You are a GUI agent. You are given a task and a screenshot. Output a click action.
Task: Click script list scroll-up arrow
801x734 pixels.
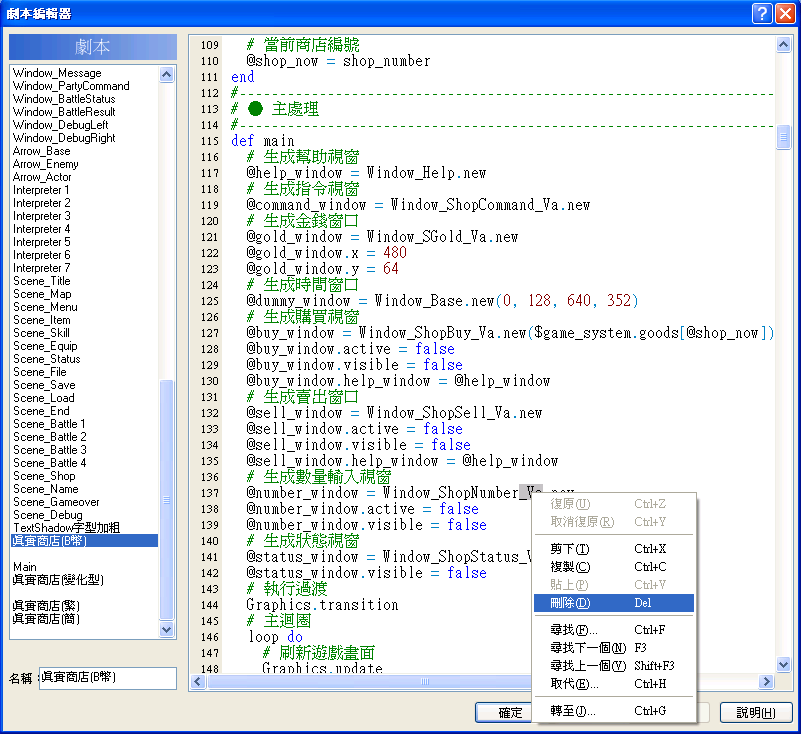point(167,75)
